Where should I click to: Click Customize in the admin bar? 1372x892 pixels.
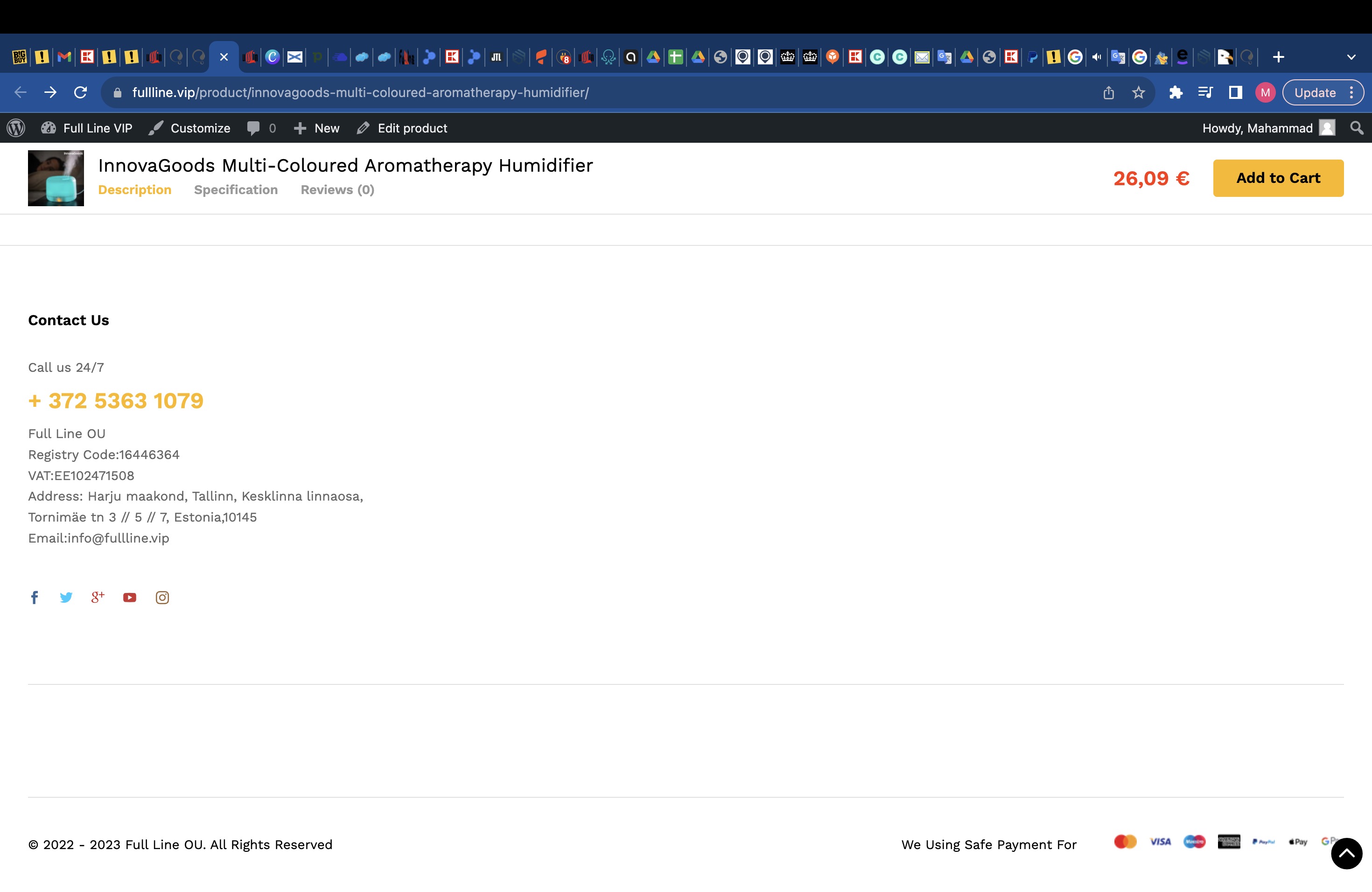189,128
